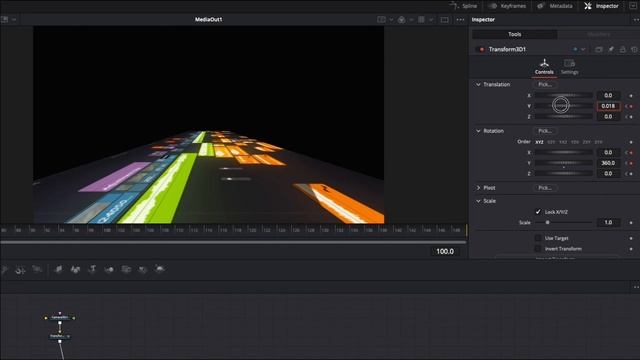Viewport: 640px width, 360px height.
Task: Toggle keyframe on Translation Y
Action: click(x=631, y=106)
